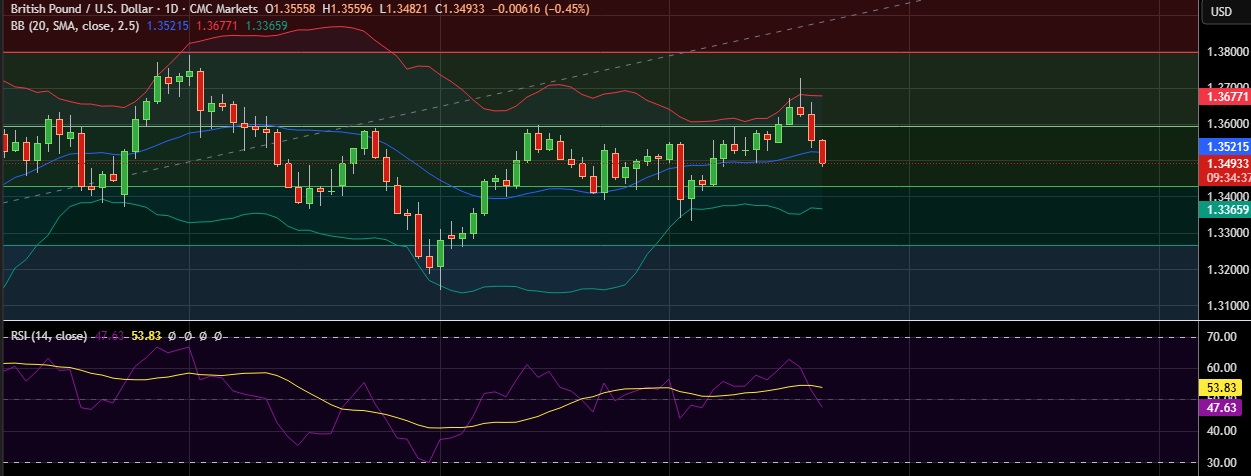Click the 1.32000 price axis label
1251x476 pixels.
click(x=1227, y=270)
